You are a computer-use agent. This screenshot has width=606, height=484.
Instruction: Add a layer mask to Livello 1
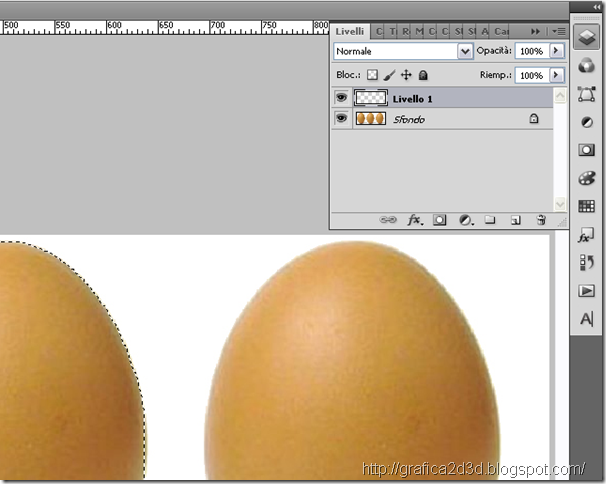click(439, 220)
